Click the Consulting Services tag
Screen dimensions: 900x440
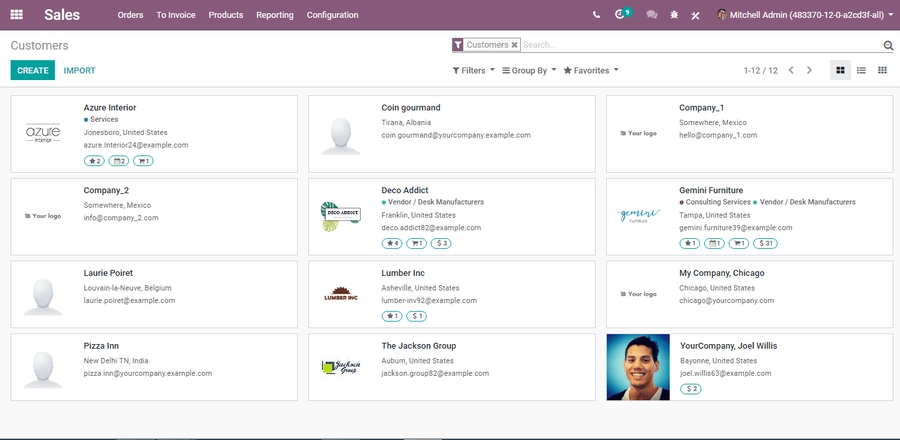coord(715,202)
